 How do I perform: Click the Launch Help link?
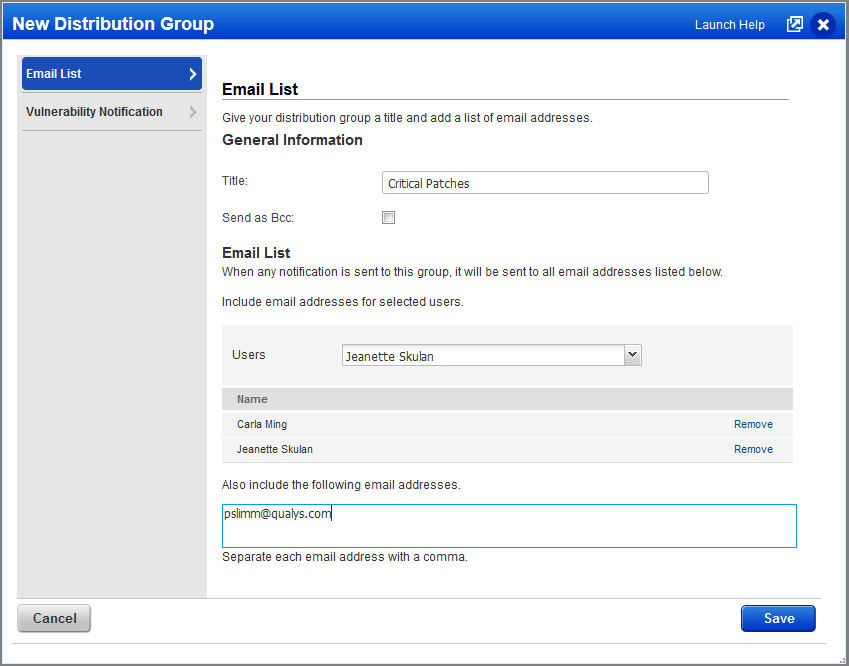(729, 25)
